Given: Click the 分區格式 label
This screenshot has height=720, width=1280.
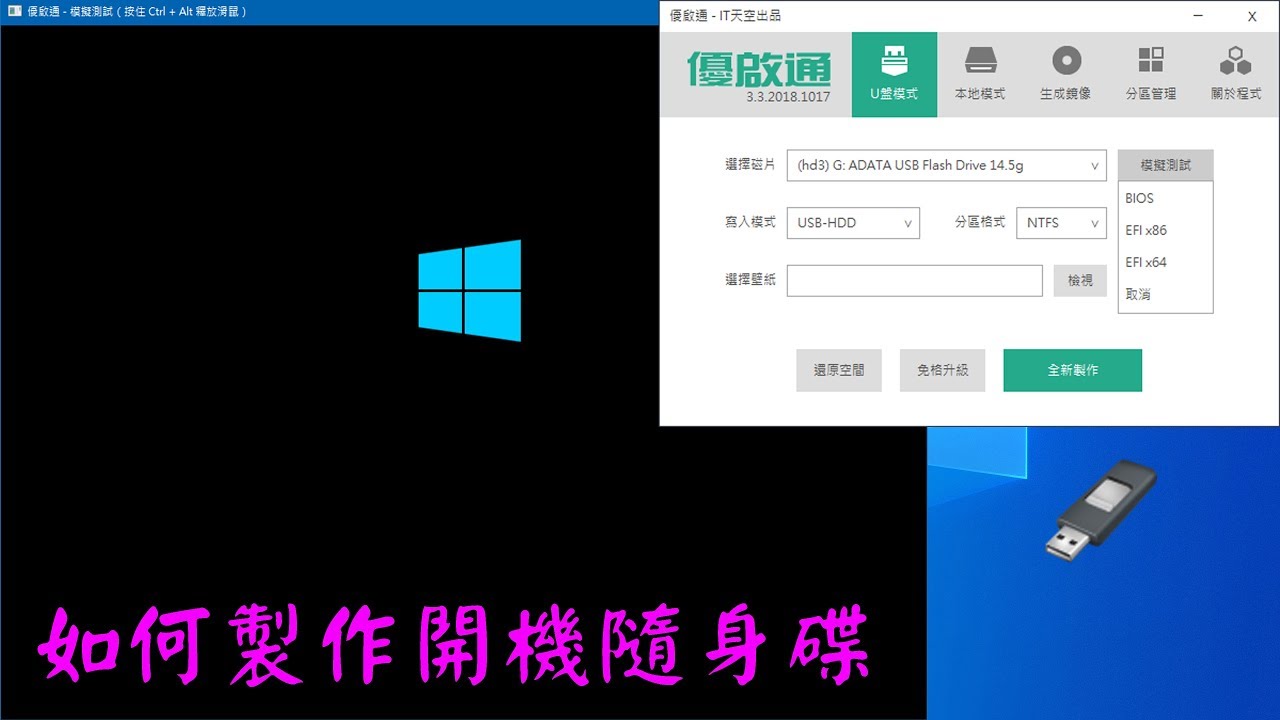Looking at the screenshot, I should click(980, 222).
